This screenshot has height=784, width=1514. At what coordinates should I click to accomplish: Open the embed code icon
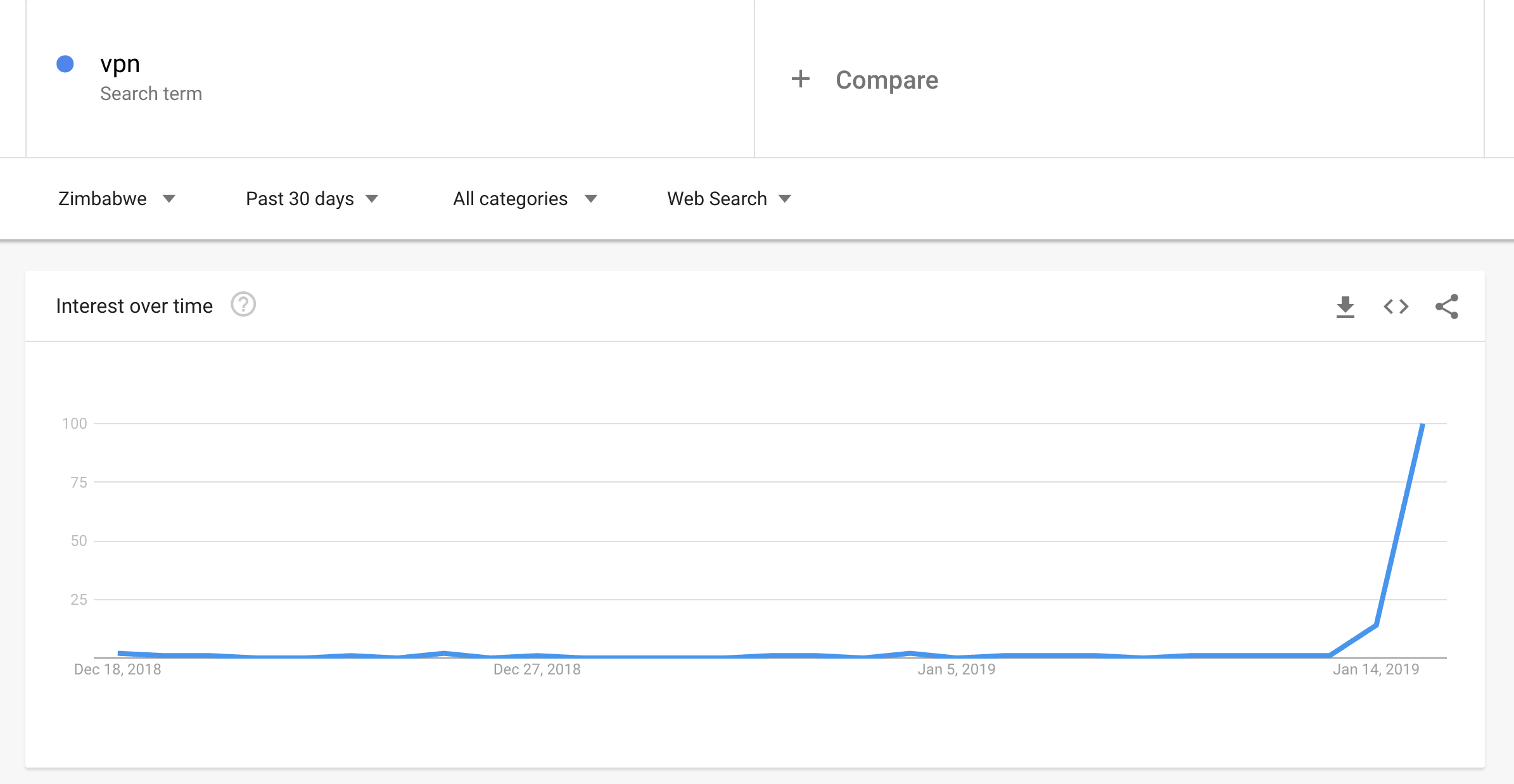1396,307
